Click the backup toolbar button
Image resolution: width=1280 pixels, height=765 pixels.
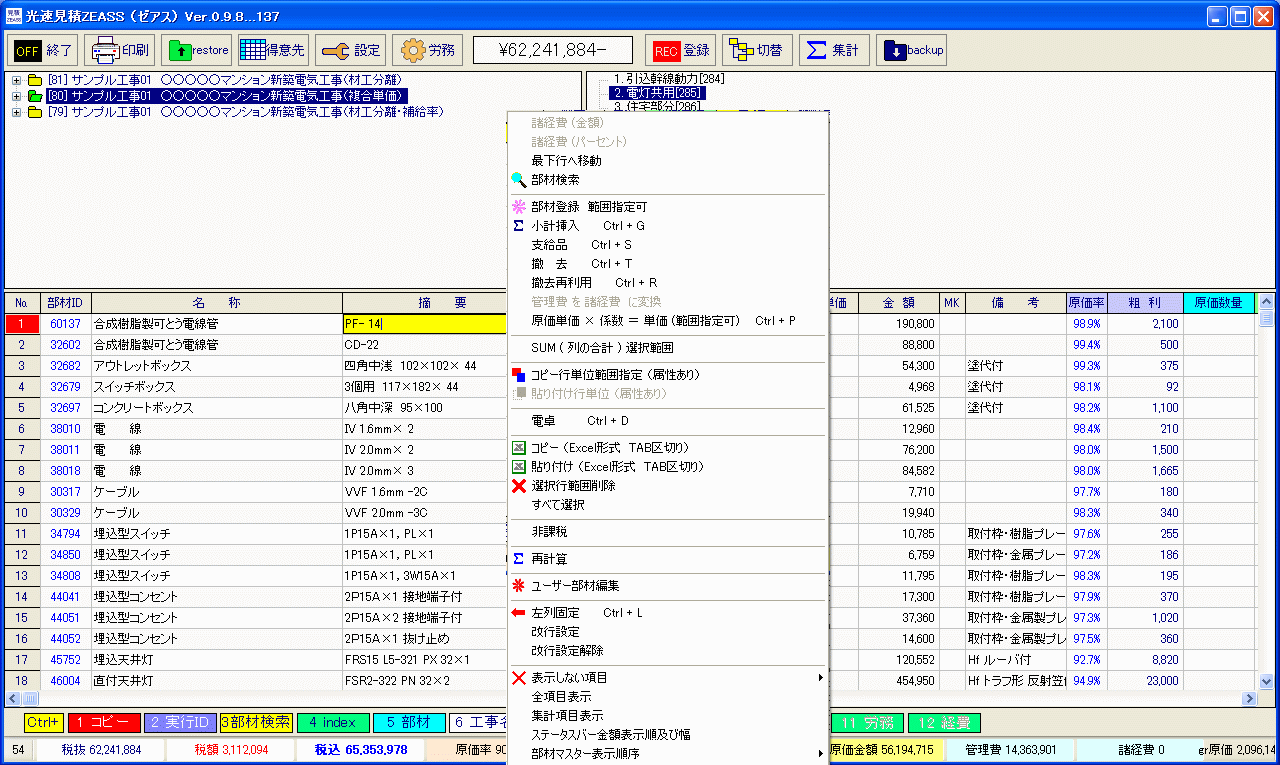point(911,50)
